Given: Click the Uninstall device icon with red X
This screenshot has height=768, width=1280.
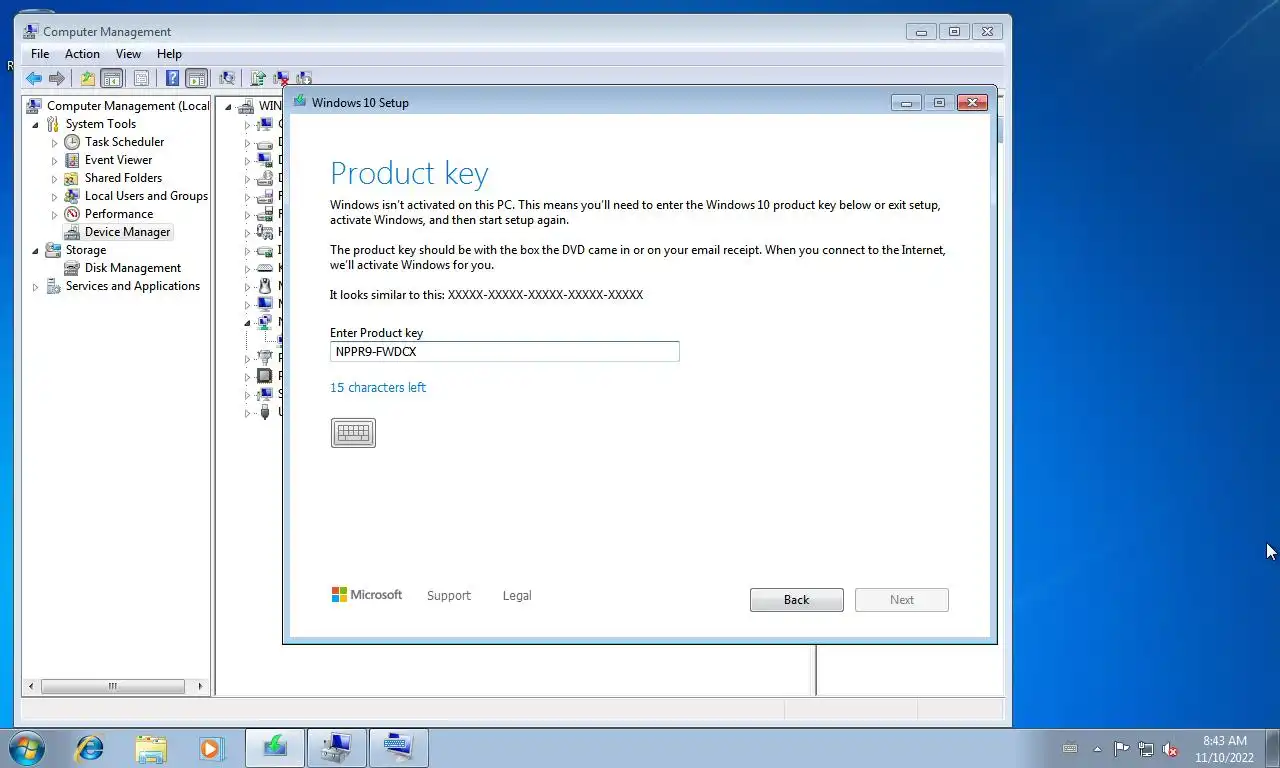Looking at the screenshot, I should point(281,78).
